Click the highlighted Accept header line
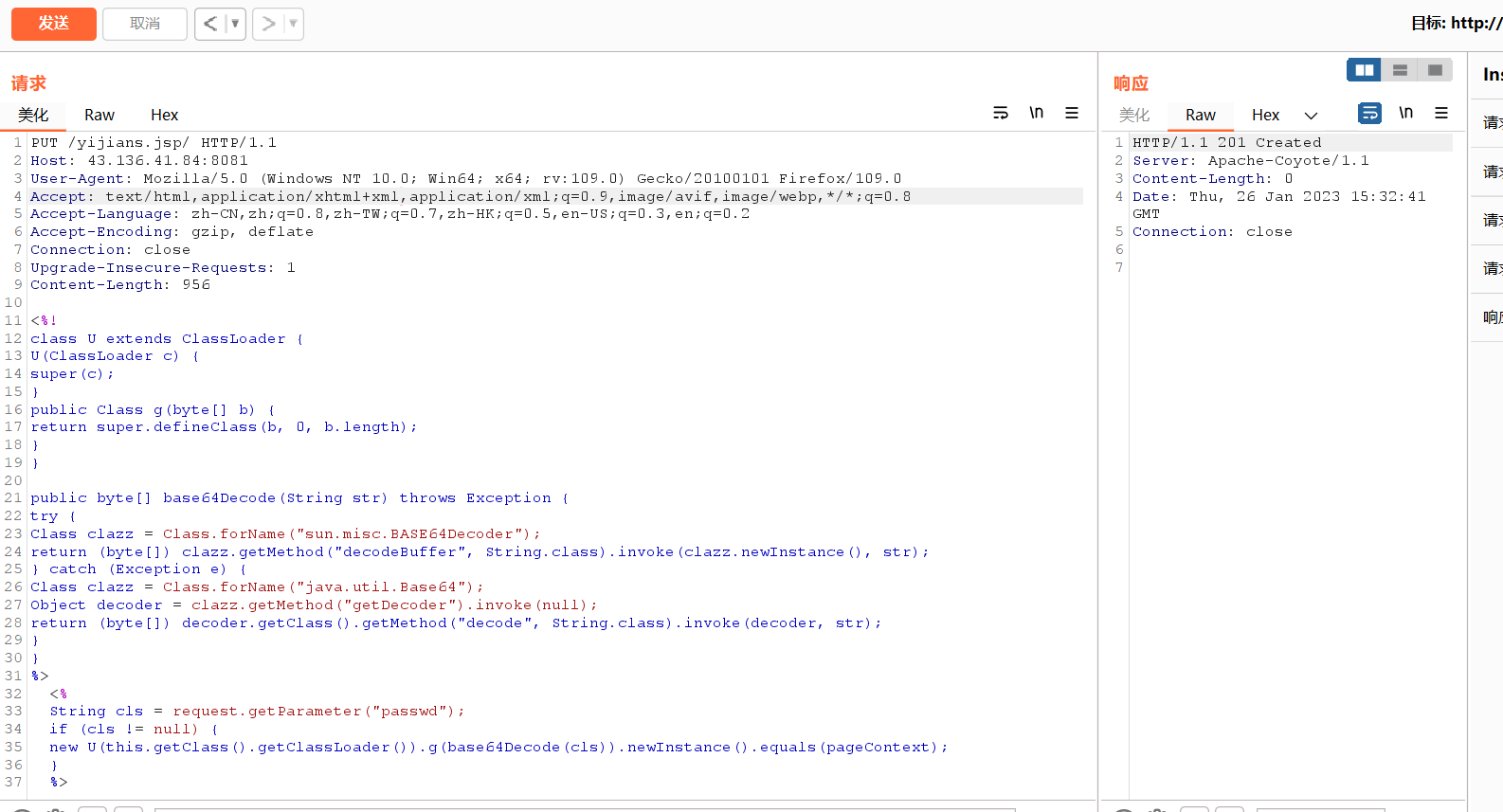Viewport: 1503px width, 812px height. click(x=556, y=196)
